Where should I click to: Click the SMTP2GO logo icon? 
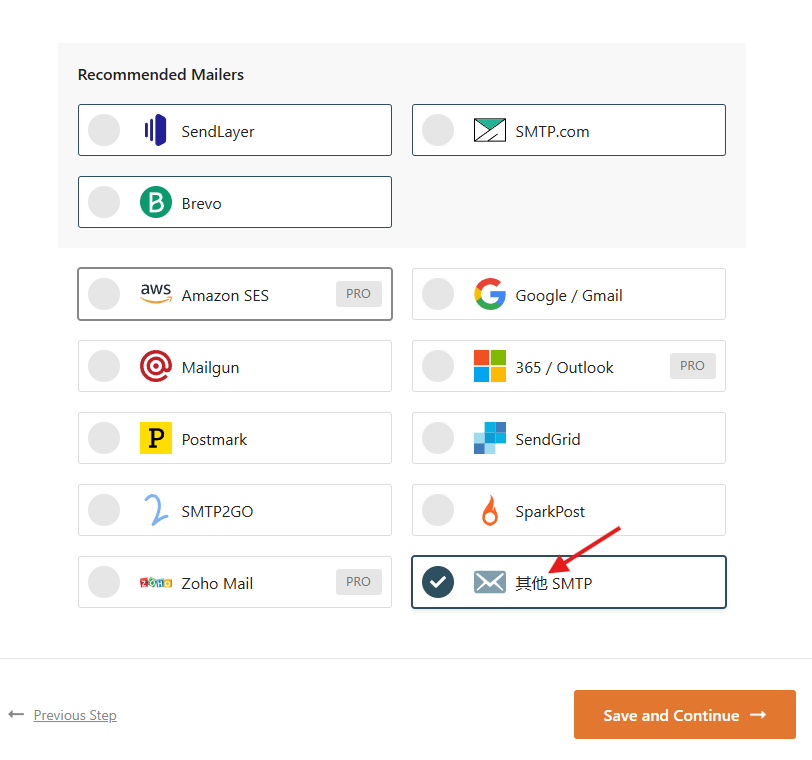pos(156,510)
